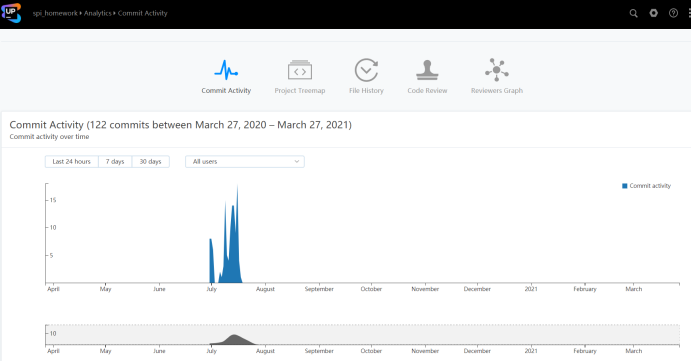Open the help question mark icon
The height and width of the screenshot is (361, 692).
[x=673, y=13]
